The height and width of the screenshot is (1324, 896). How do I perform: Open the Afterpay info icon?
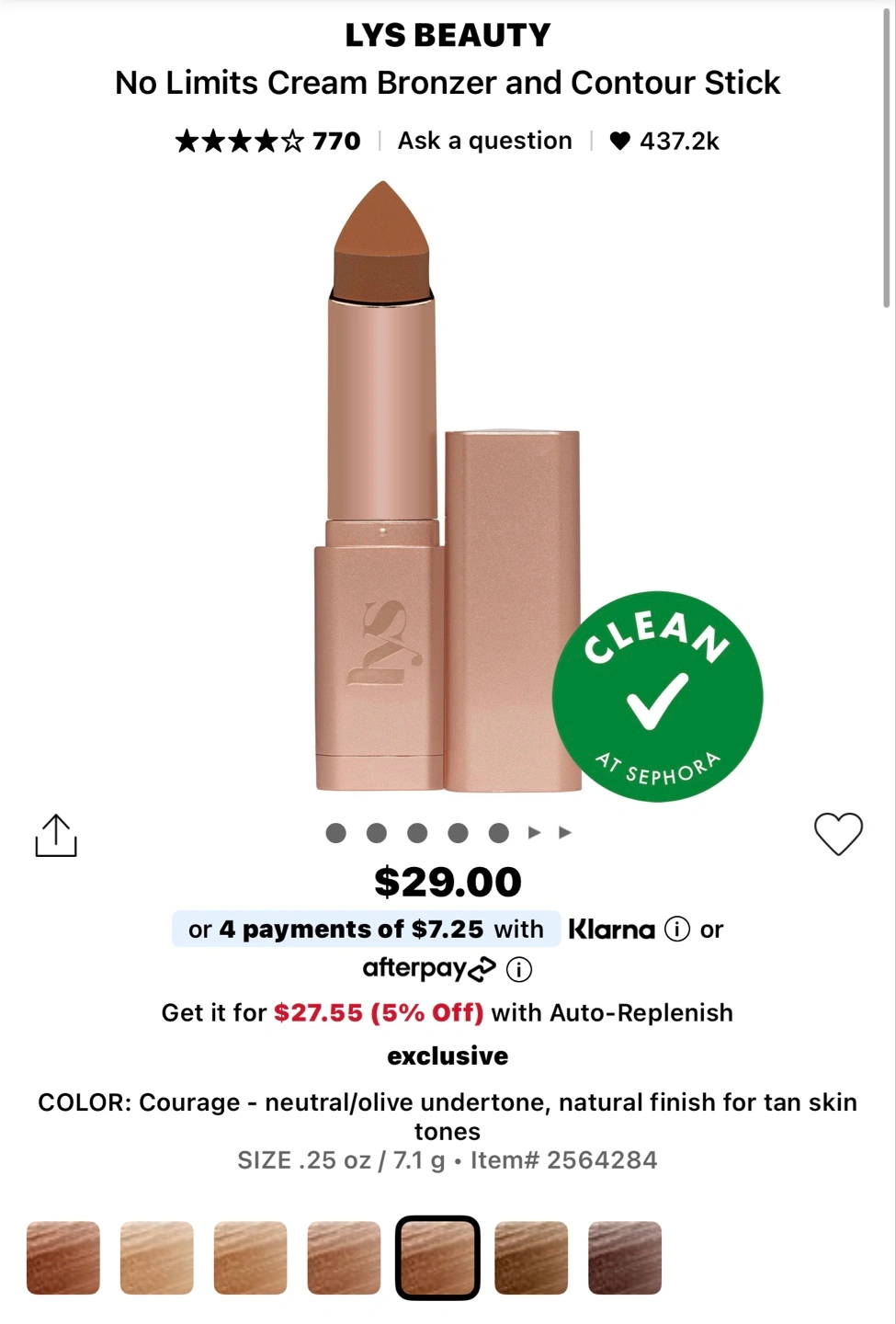point(519,969)
